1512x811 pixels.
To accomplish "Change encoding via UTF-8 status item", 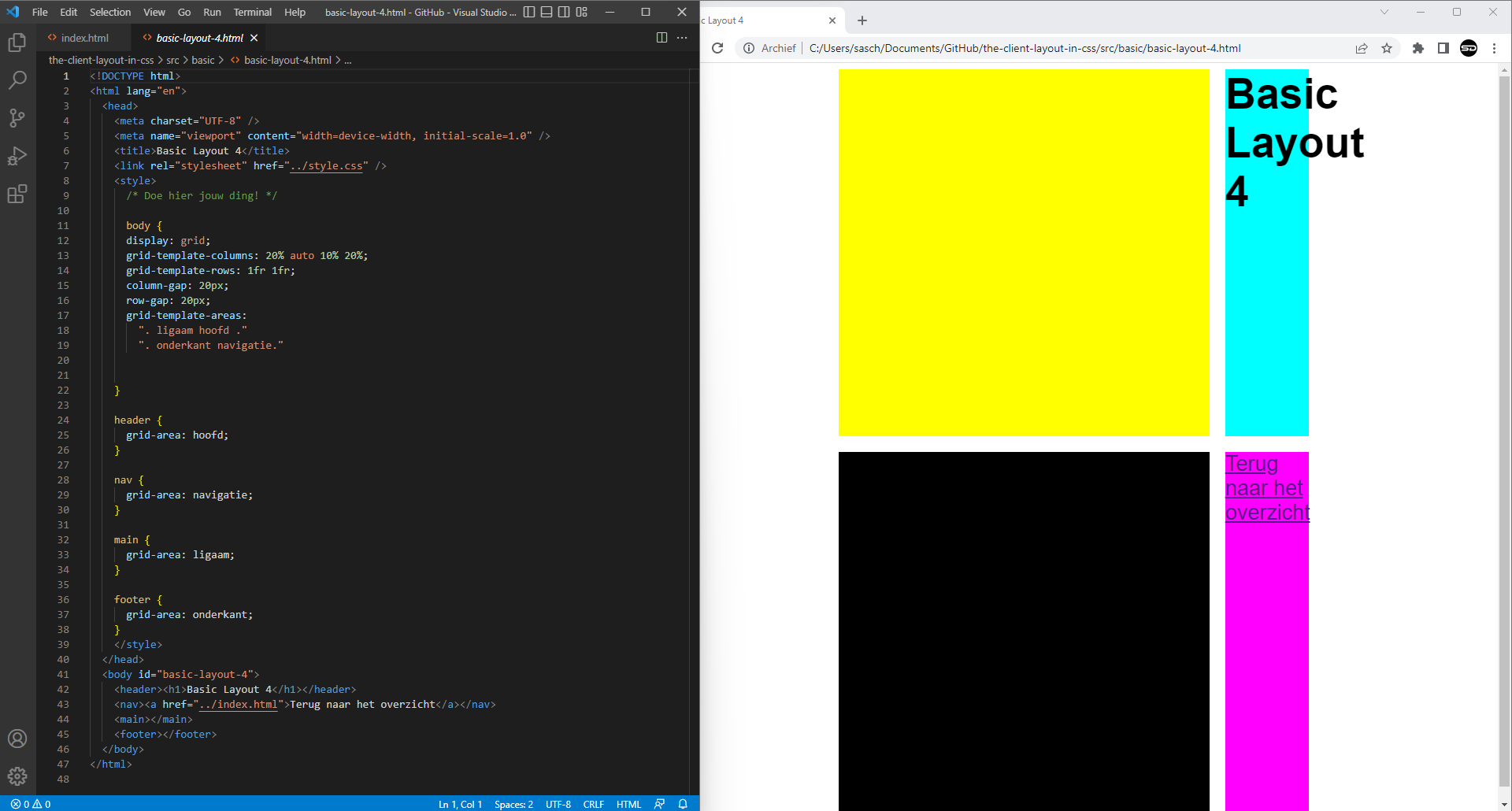I will tap(558, 804).
